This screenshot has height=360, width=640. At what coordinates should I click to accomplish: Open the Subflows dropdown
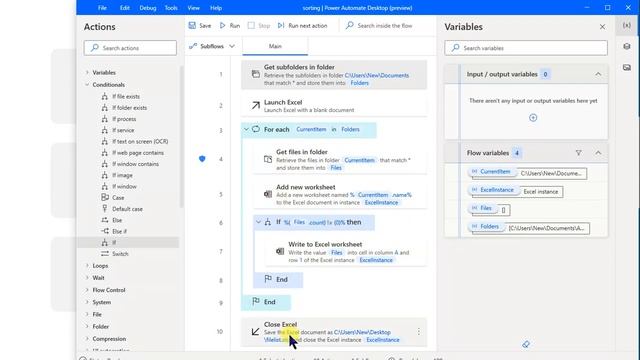click(x=212, y=46)
